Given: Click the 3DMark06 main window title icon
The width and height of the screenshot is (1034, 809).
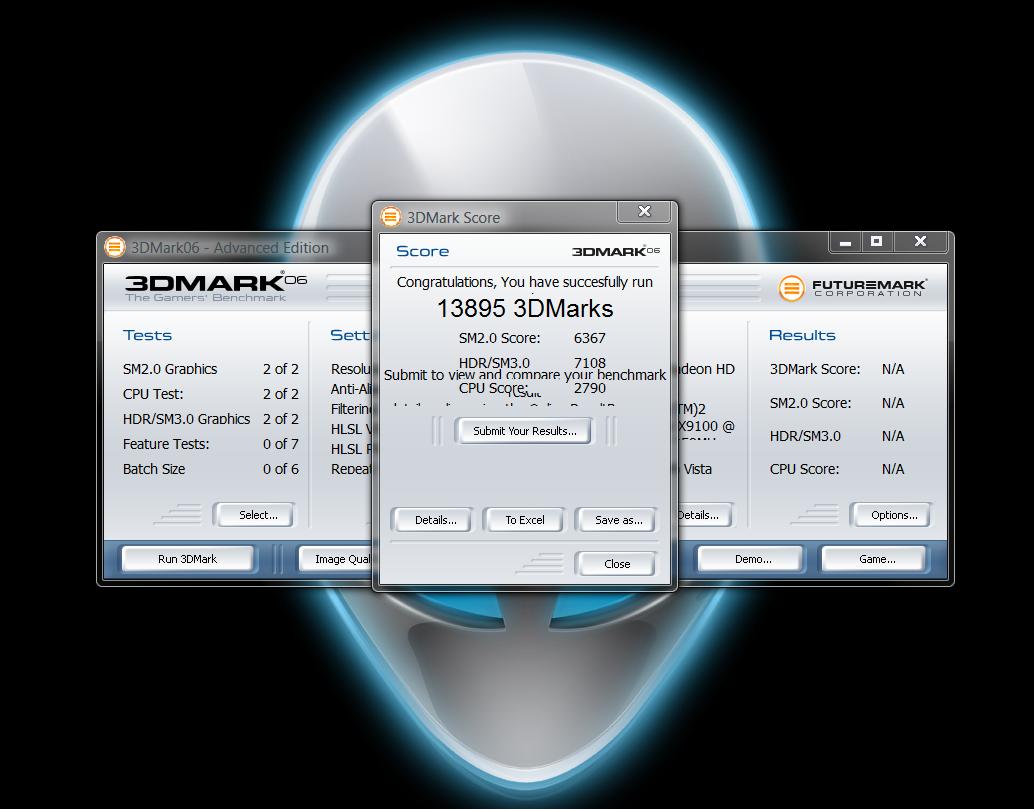Looking at the screenshot, I should pyautogui.click(x=115, y=247).
